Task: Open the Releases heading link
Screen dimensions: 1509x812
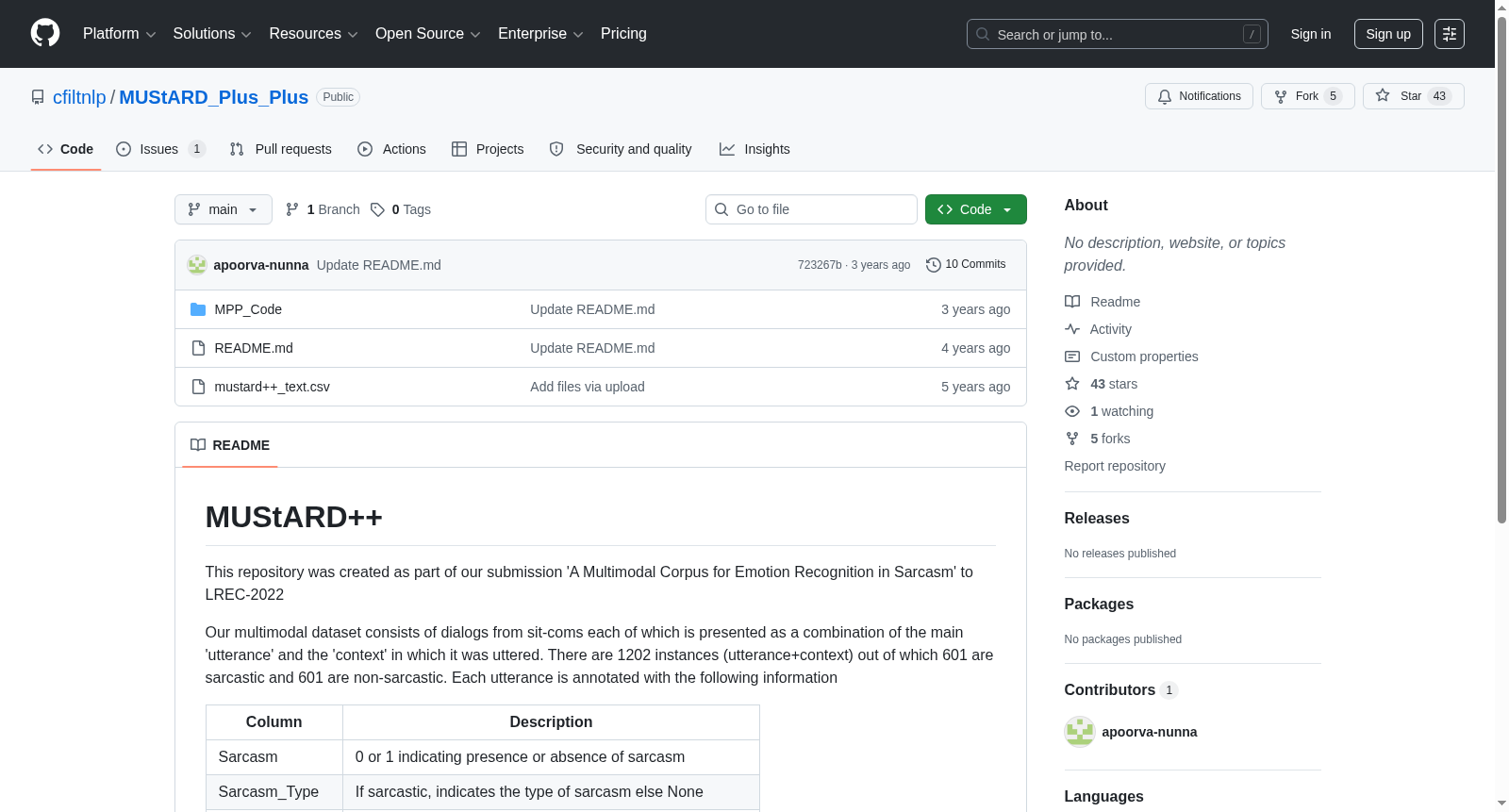Action: click(x=1097, y=519)
